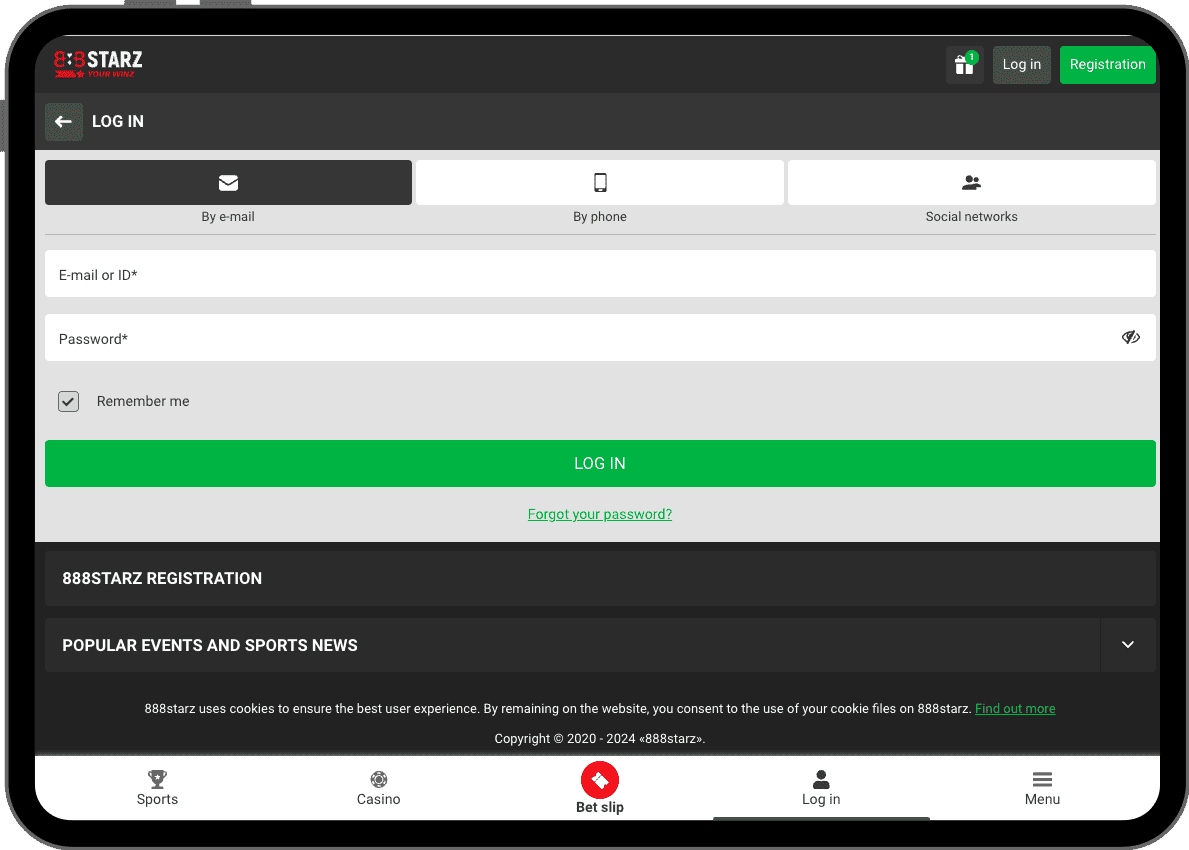The width and height of the screenshot is (1189, 850).
Task: Click the Forgot your password link
Action: [600, 514]
